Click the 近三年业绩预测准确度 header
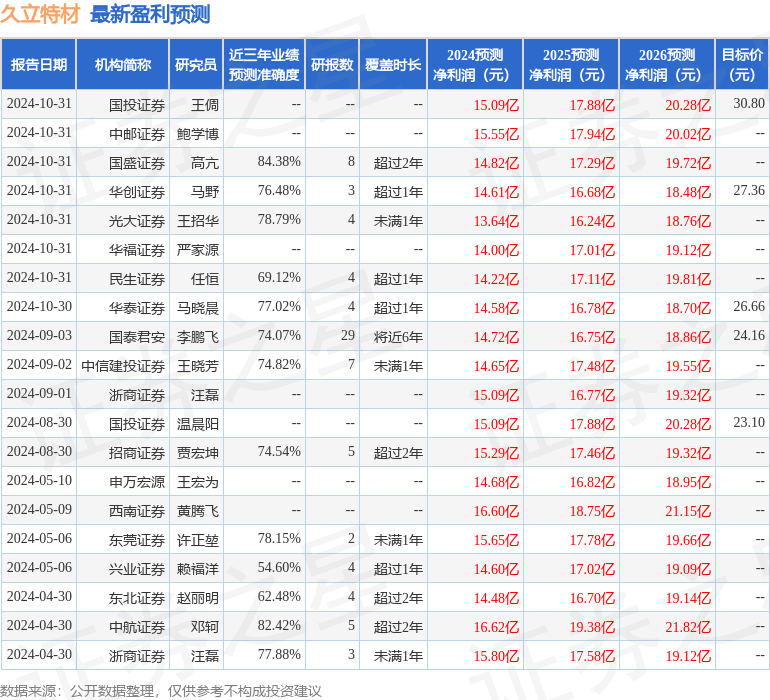 264,65
